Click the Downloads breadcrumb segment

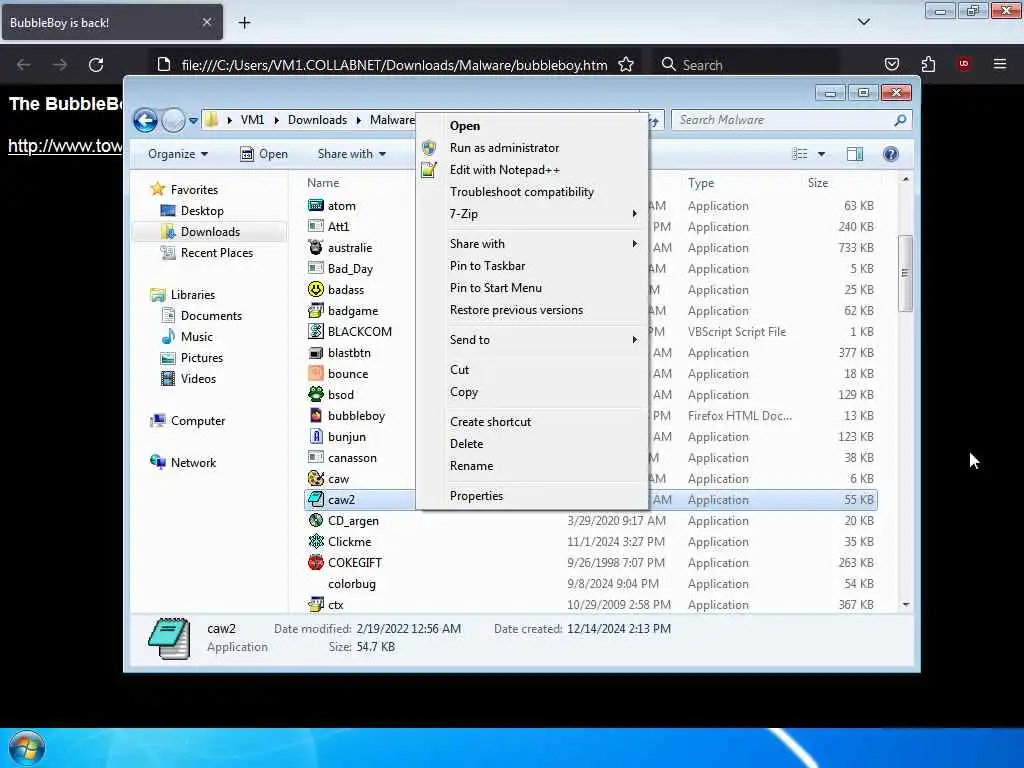(x=317, y=120)
